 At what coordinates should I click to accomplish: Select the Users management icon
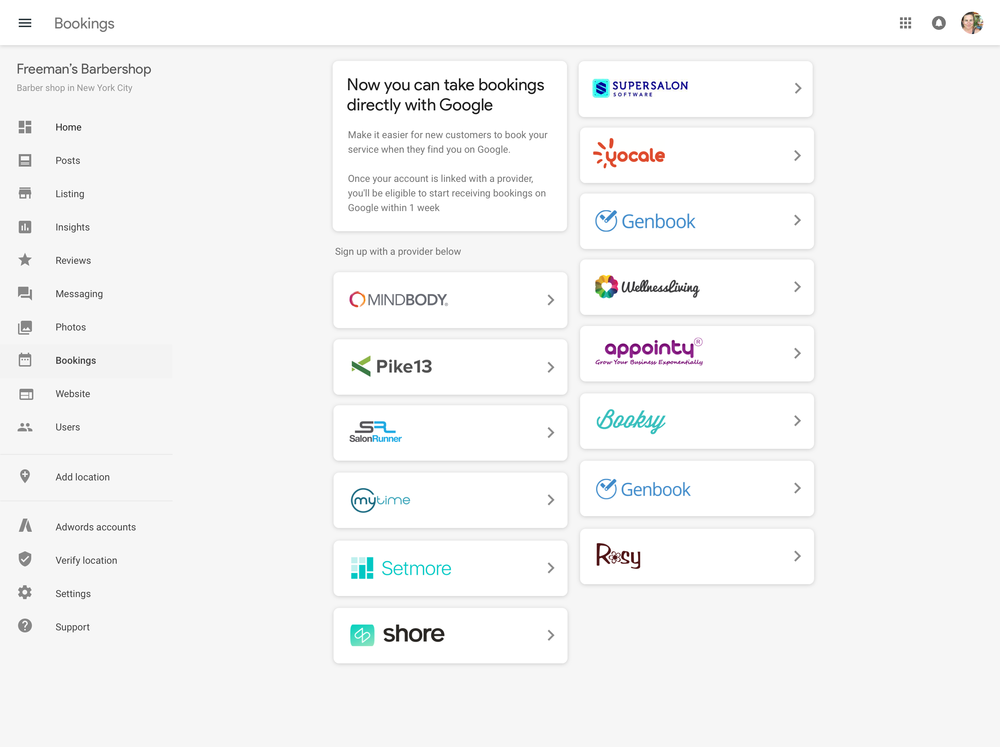pos(28,427)
